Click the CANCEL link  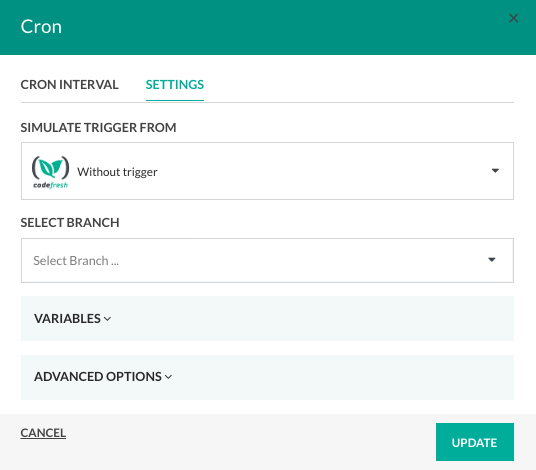pos(43,433)
